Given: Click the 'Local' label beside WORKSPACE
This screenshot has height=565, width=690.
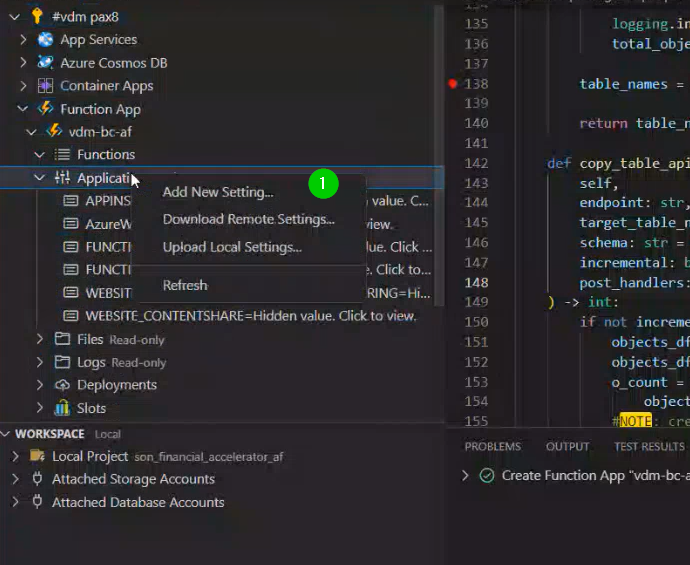Looking at the screenshot, I should [107, 434].
